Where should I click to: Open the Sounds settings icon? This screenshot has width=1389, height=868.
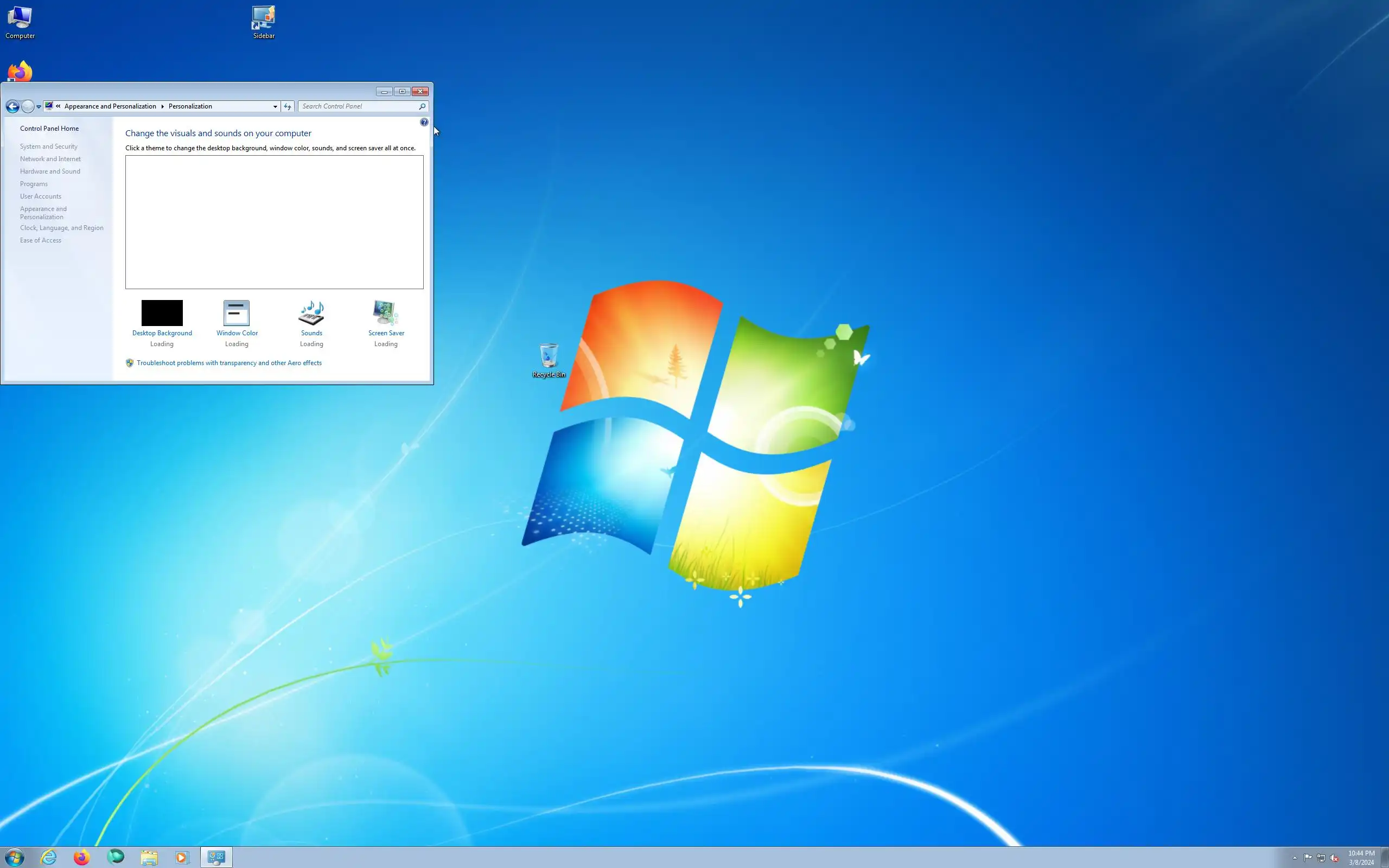point(311,314)
